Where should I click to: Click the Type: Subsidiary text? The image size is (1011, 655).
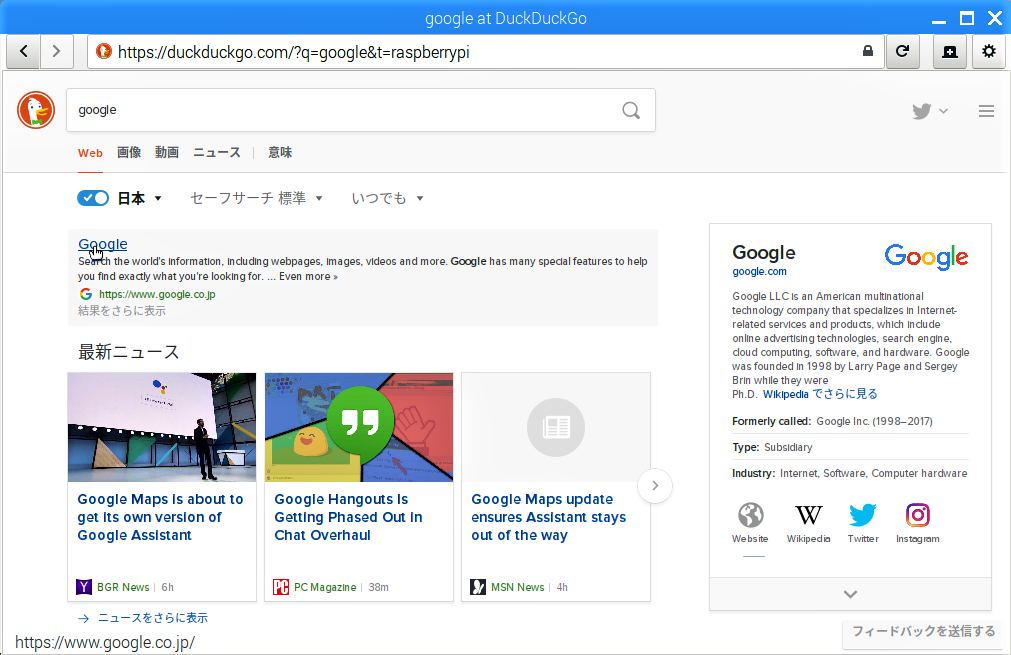(772, 447)
